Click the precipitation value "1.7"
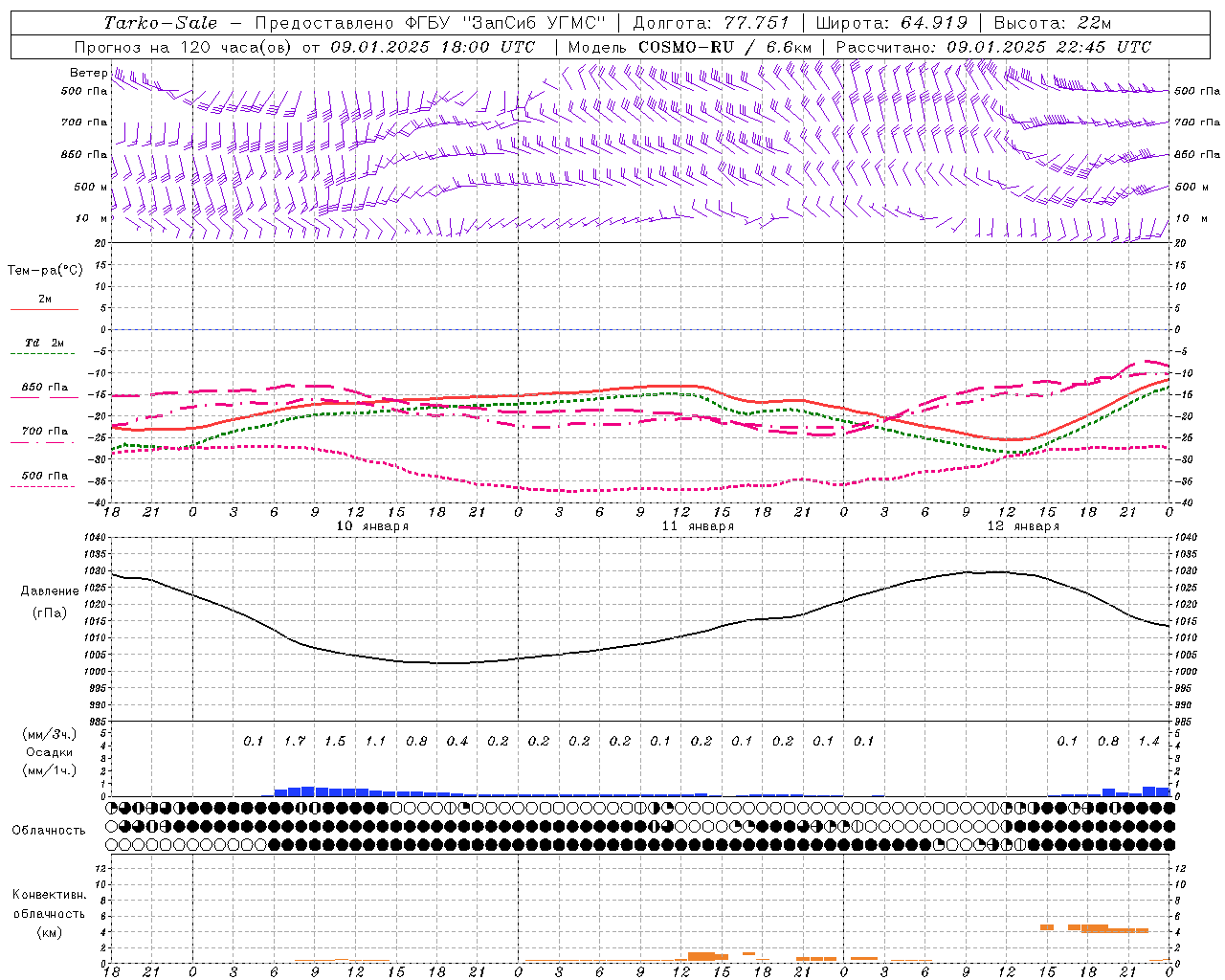 [x=295, y=742]
